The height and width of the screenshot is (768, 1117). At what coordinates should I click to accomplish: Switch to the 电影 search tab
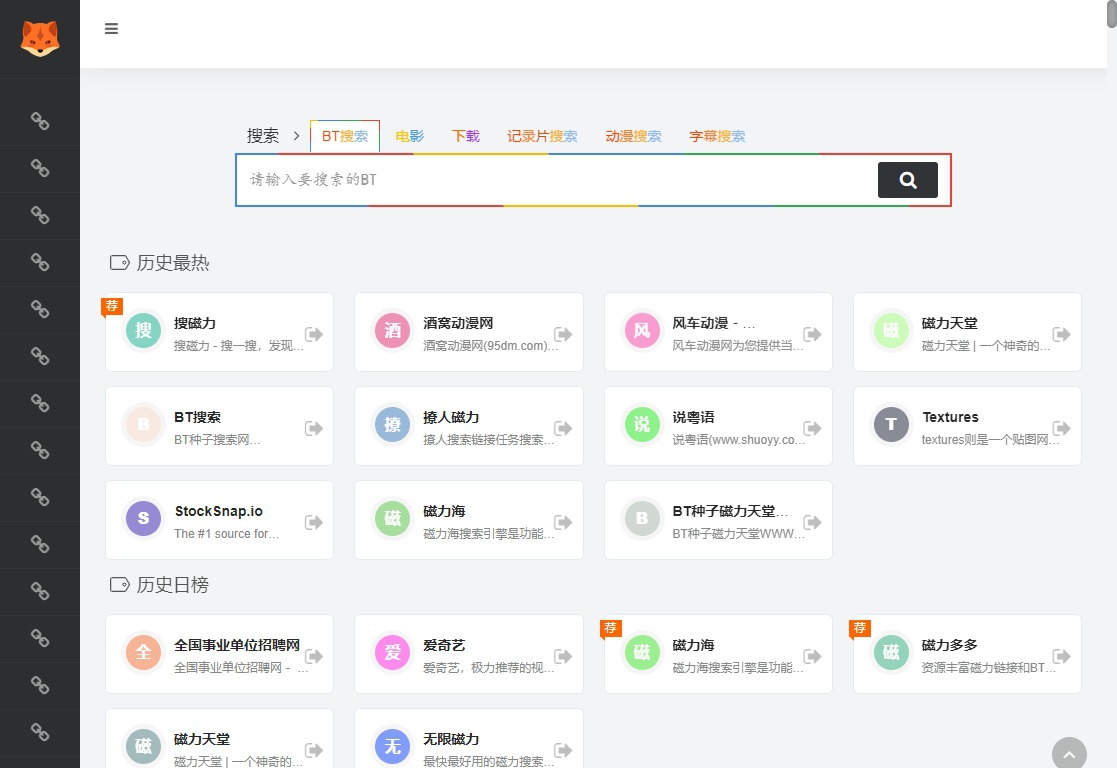pyautogui.click(x=410, y=136)
